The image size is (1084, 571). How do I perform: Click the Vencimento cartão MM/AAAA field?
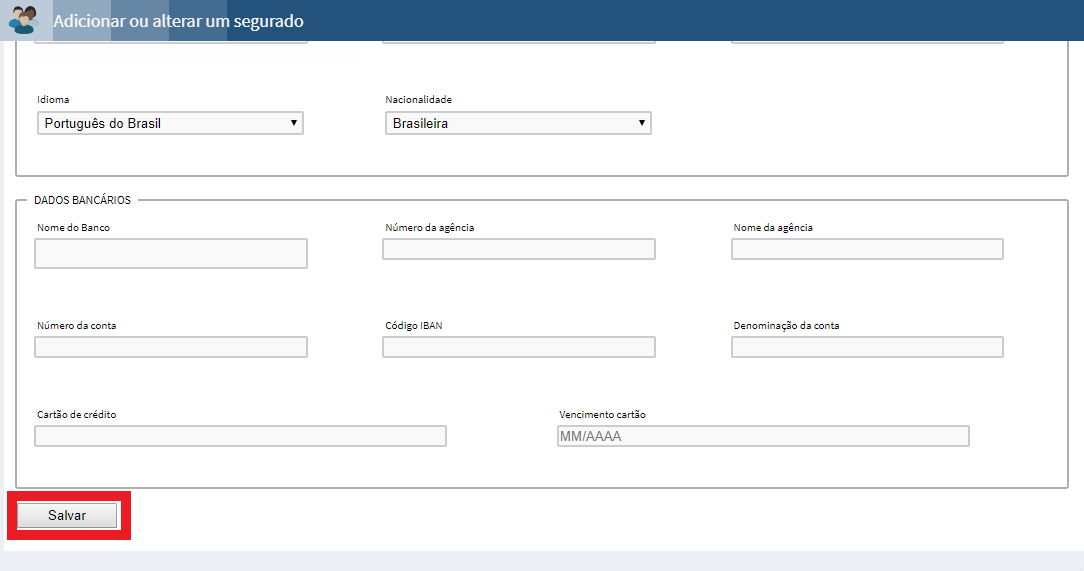click(763, 436)
